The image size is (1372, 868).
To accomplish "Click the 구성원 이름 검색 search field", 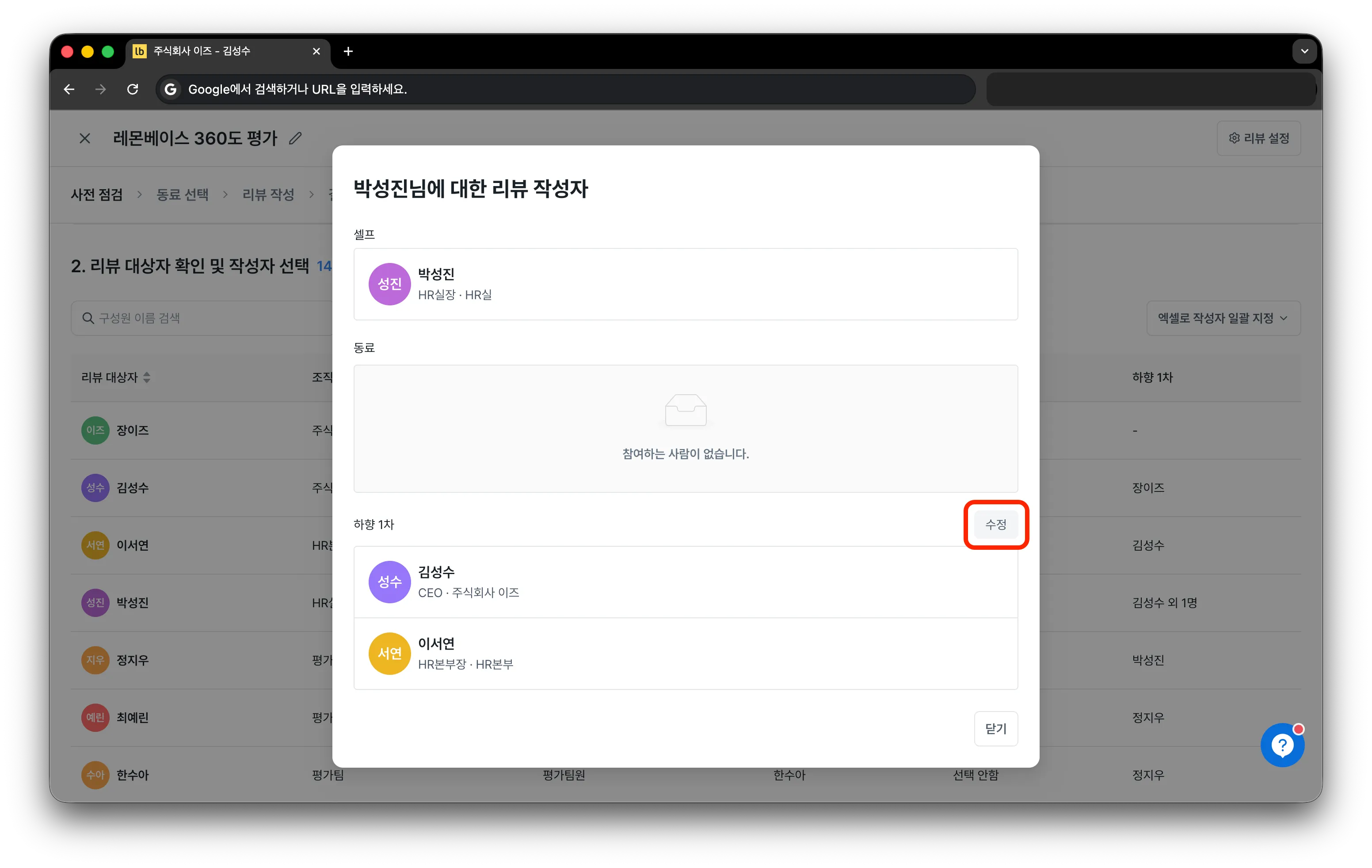I will click(x=201, y=318).
